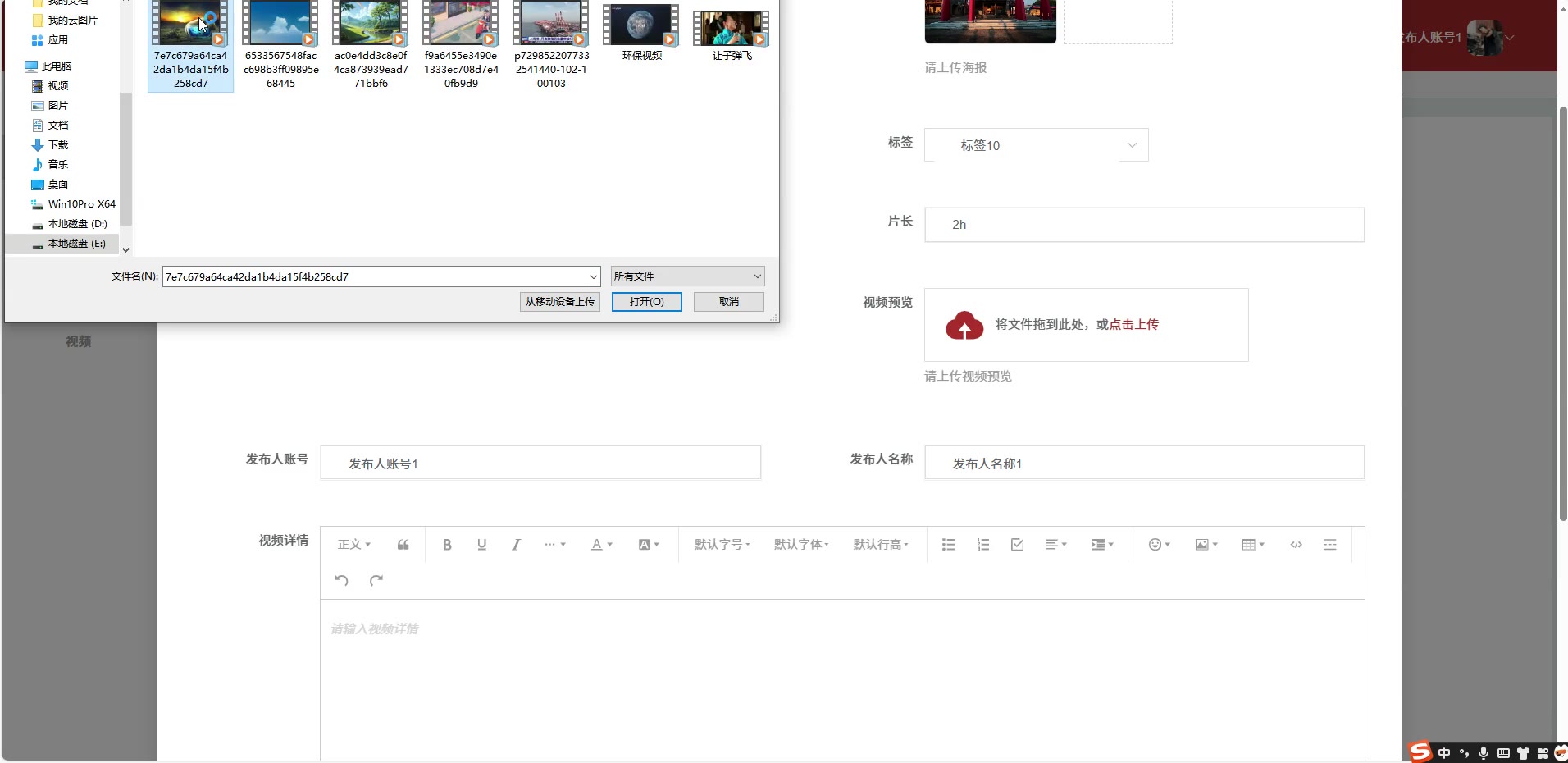Image resolution: width=1568 pixels, height=763 pixels.
Task: Open the 正文 heading style dropdown
Action: point(354,545)
